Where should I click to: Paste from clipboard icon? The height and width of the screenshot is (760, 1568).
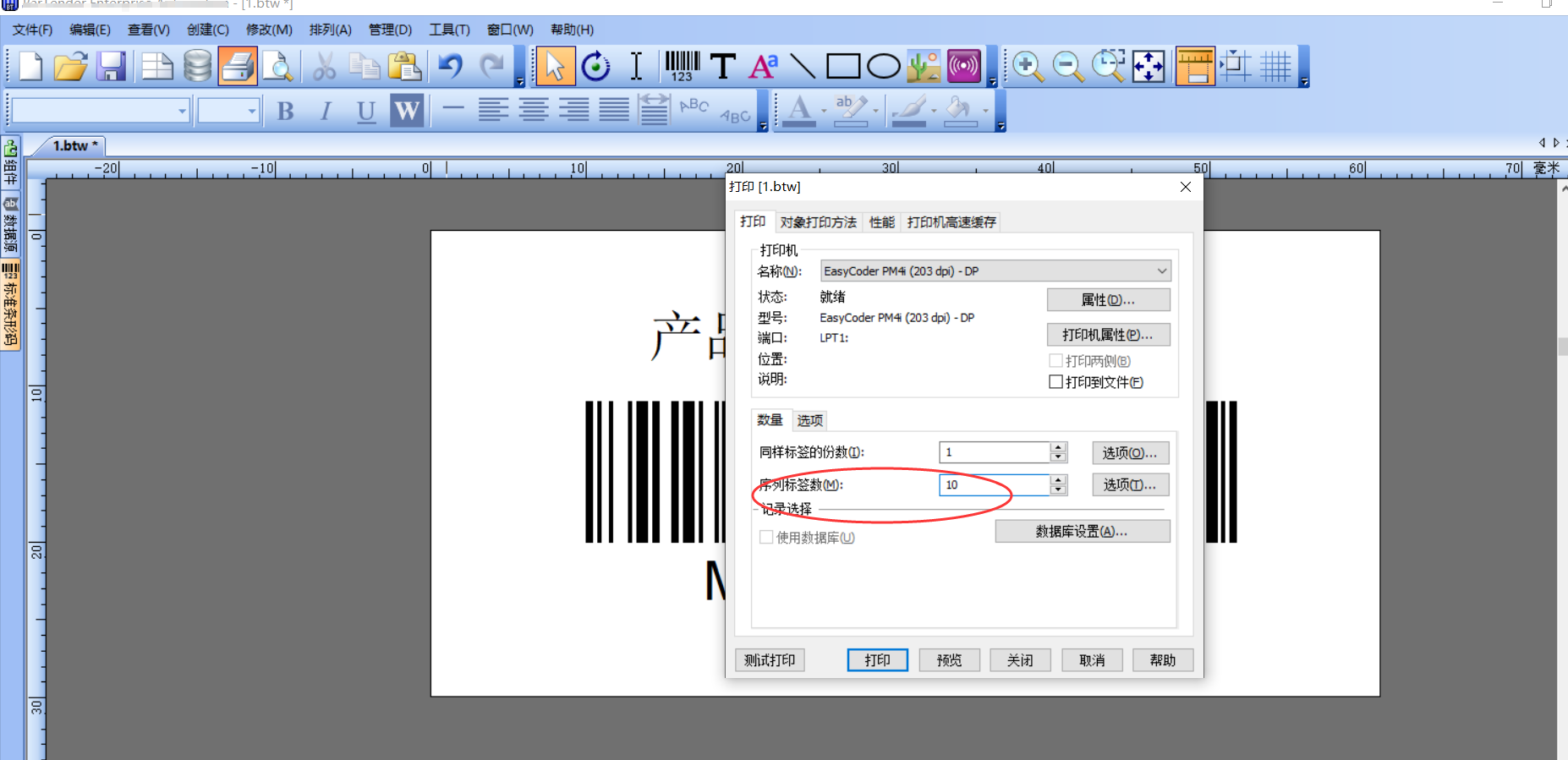404,66
